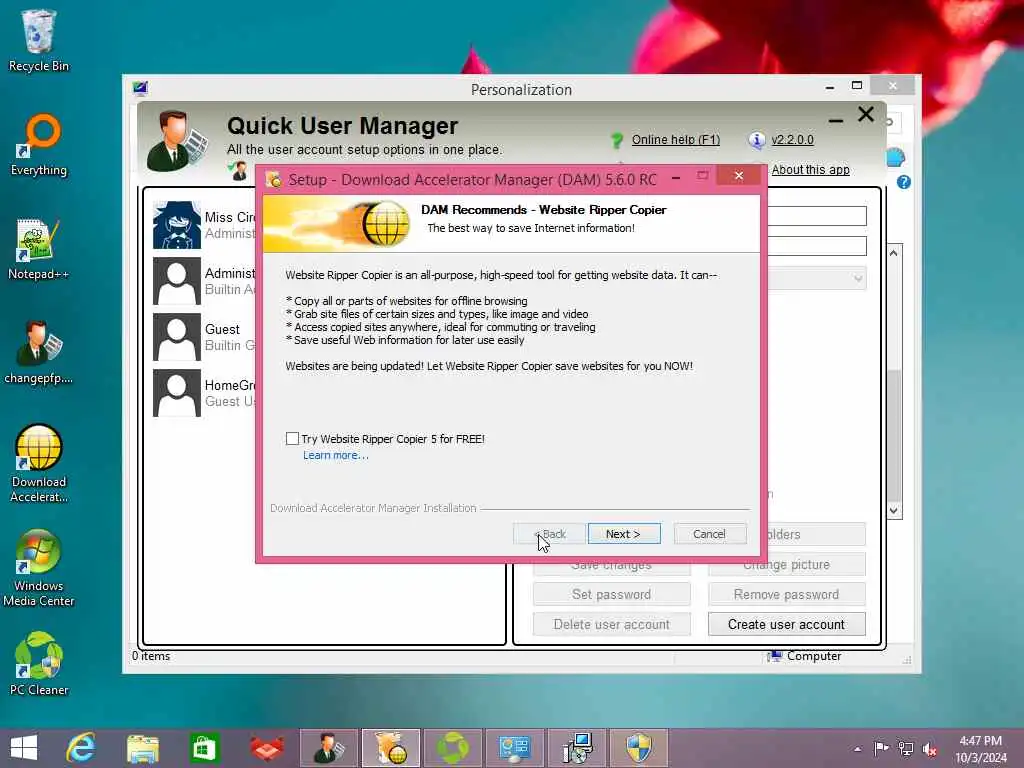The image size is (1024, 768).
Task: Enable Try Website Ripper Copier checkbox
Action: pos(292,438)
